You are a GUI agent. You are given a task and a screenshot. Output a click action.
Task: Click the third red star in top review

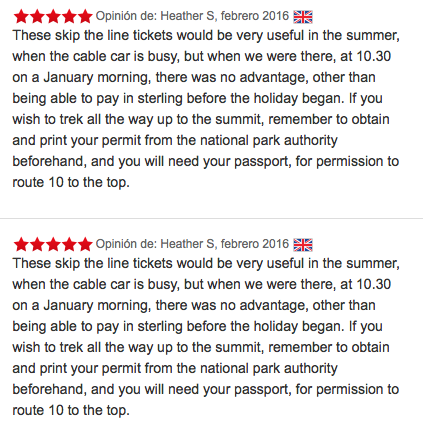coord(53,16)
